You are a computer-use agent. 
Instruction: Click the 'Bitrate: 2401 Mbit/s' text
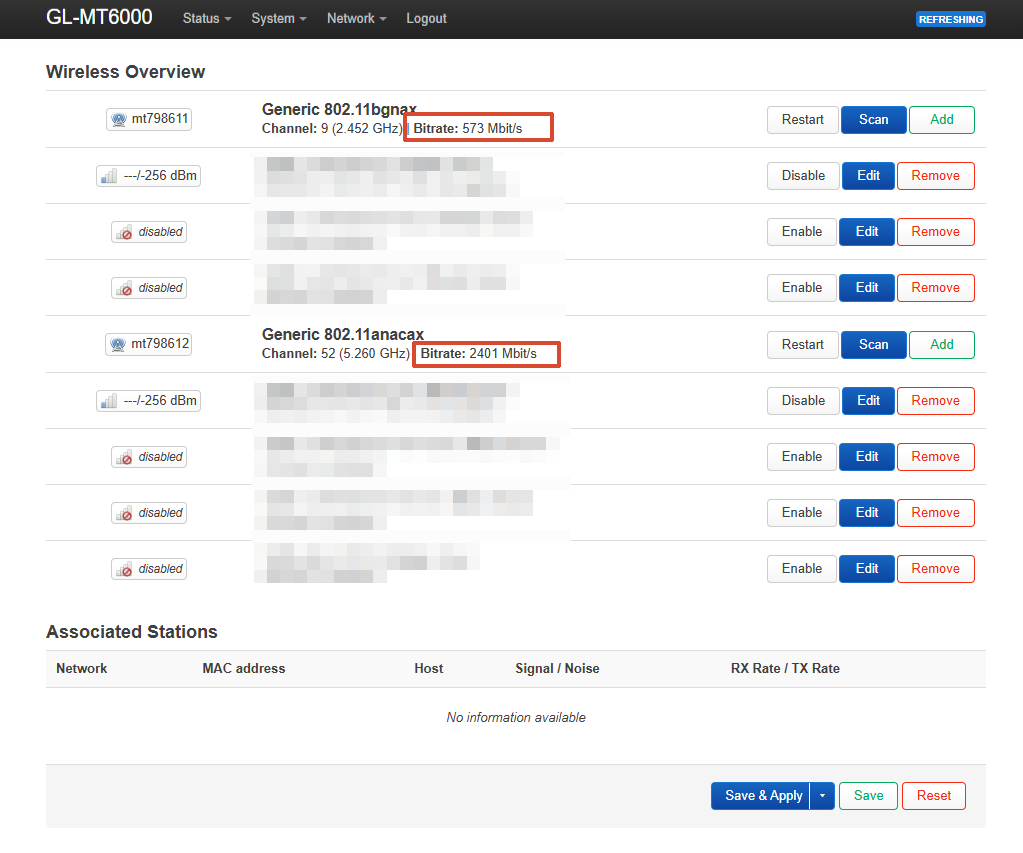[478, 354]
